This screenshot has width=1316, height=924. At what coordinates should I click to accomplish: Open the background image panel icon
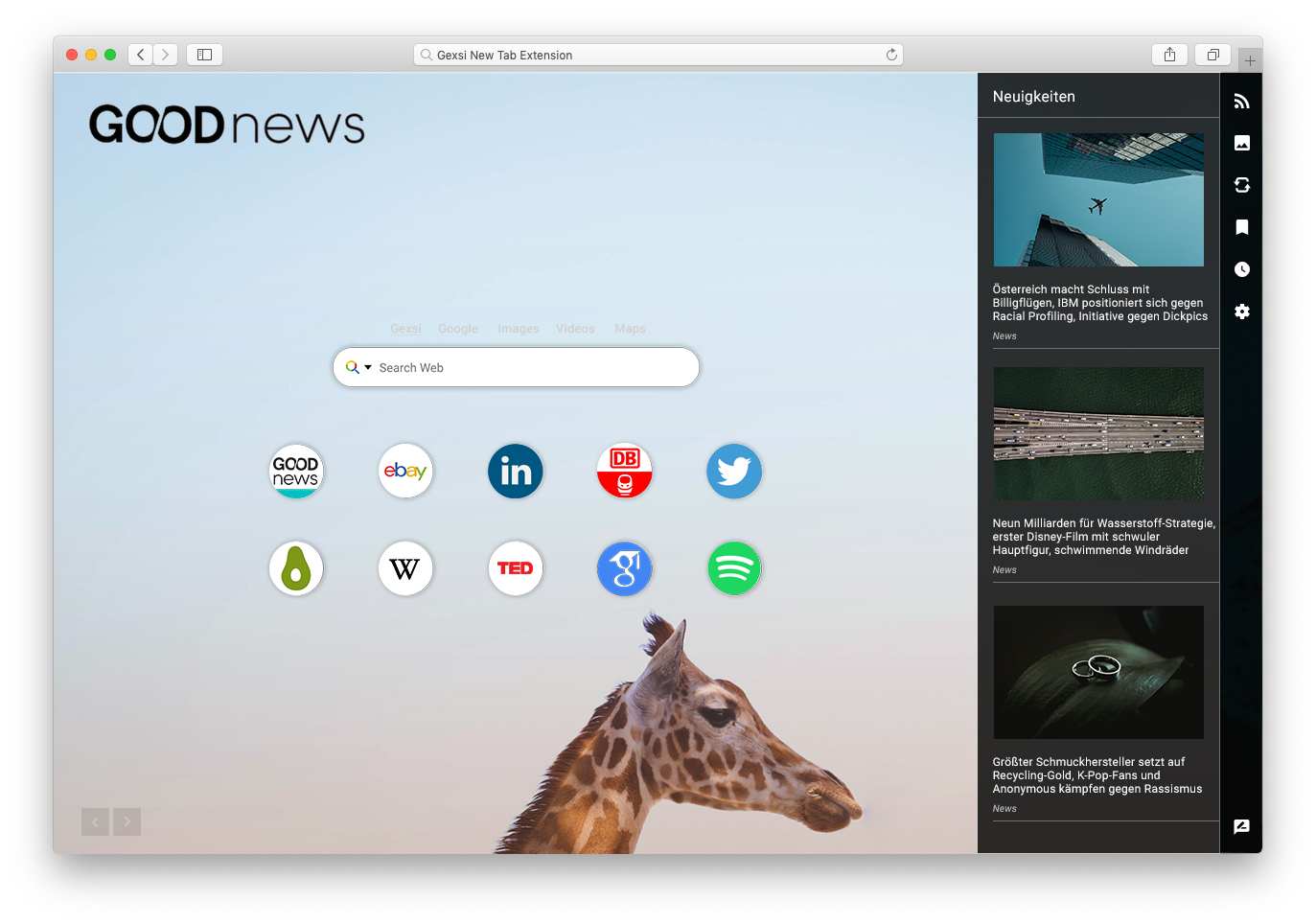point(1241,143)
